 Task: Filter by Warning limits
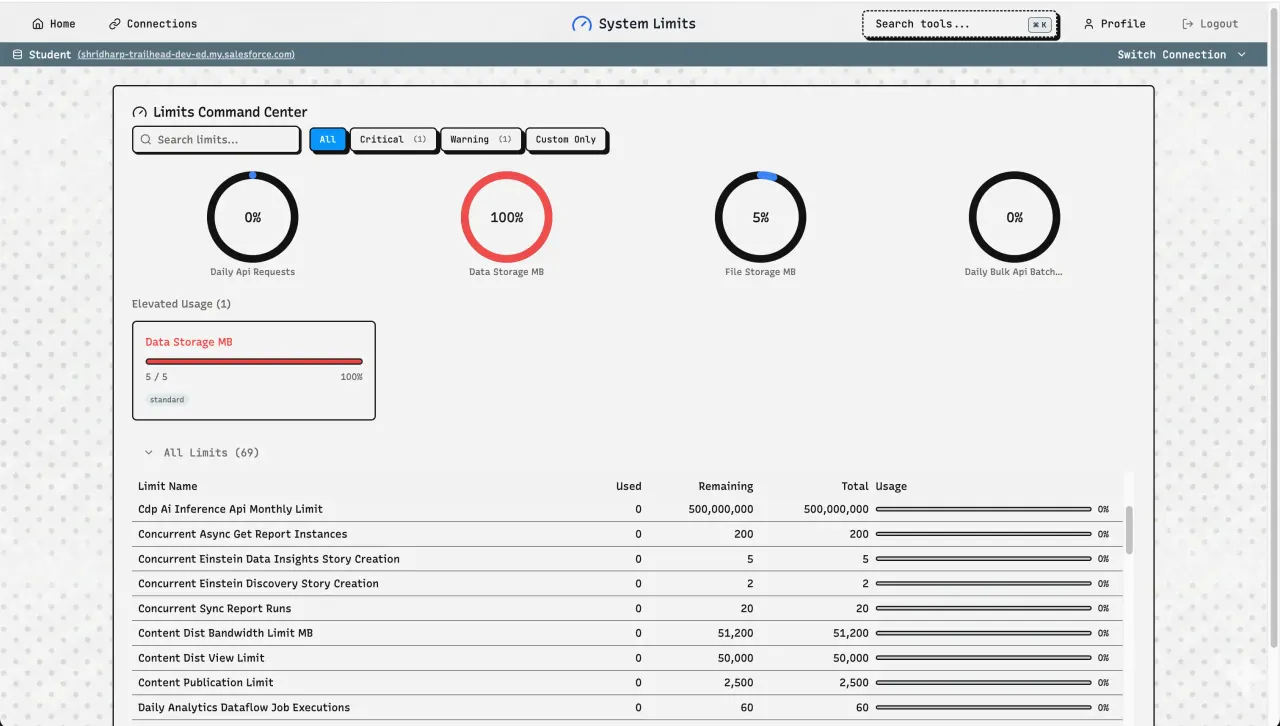(481, 140)
